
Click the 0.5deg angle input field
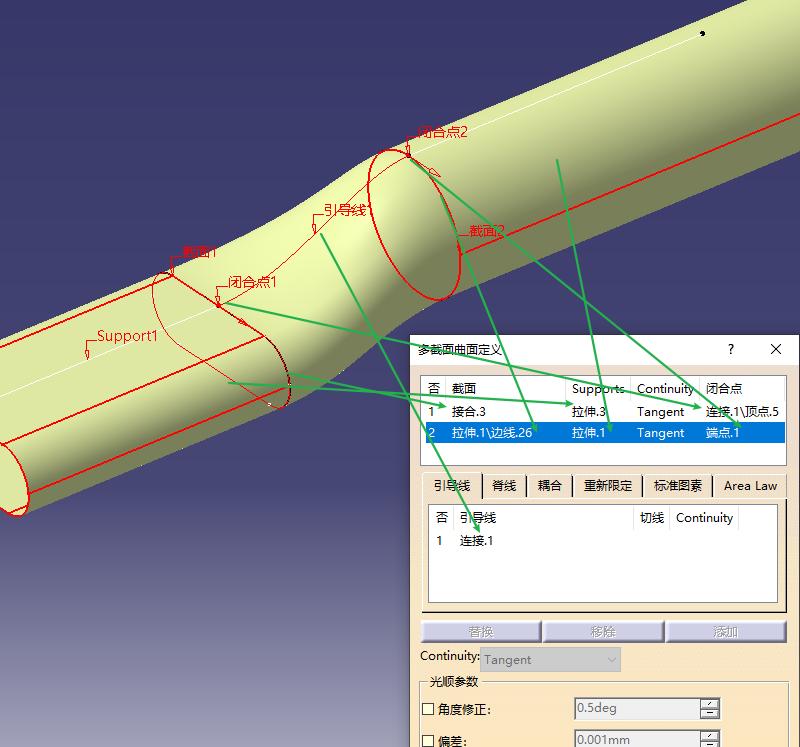pos(635,709)
